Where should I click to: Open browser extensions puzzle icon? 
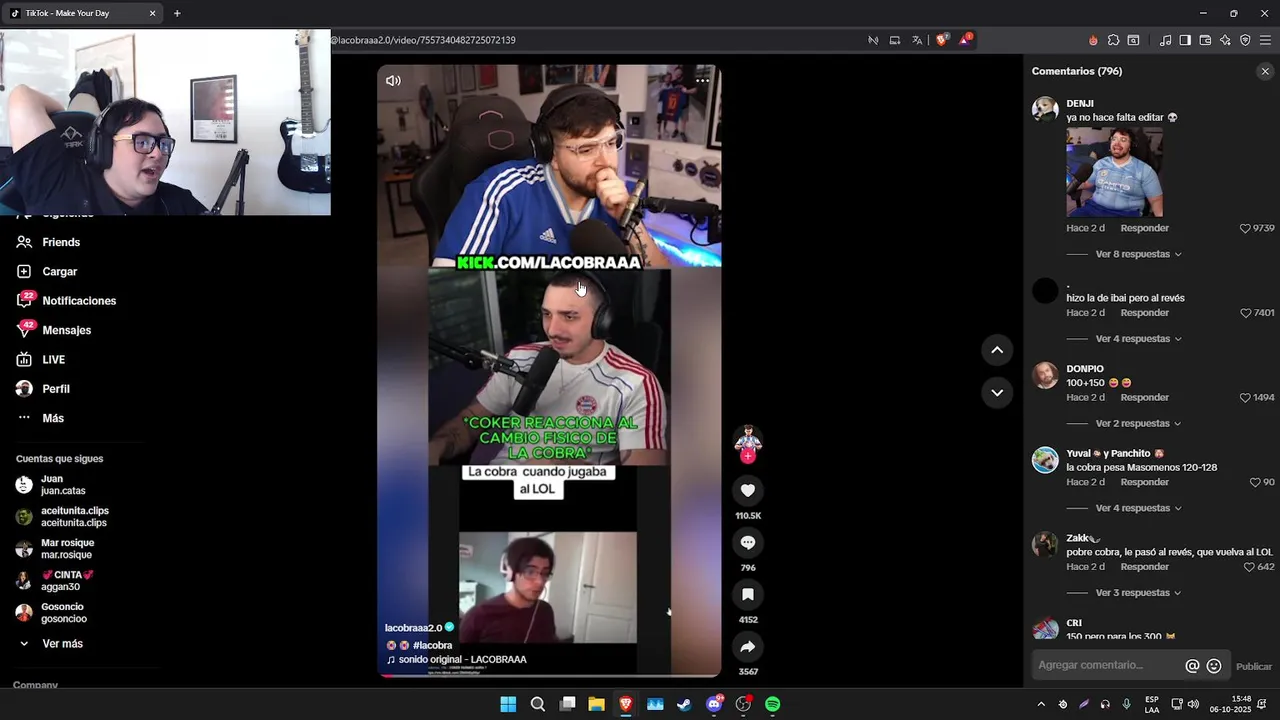pos(1113,40)
